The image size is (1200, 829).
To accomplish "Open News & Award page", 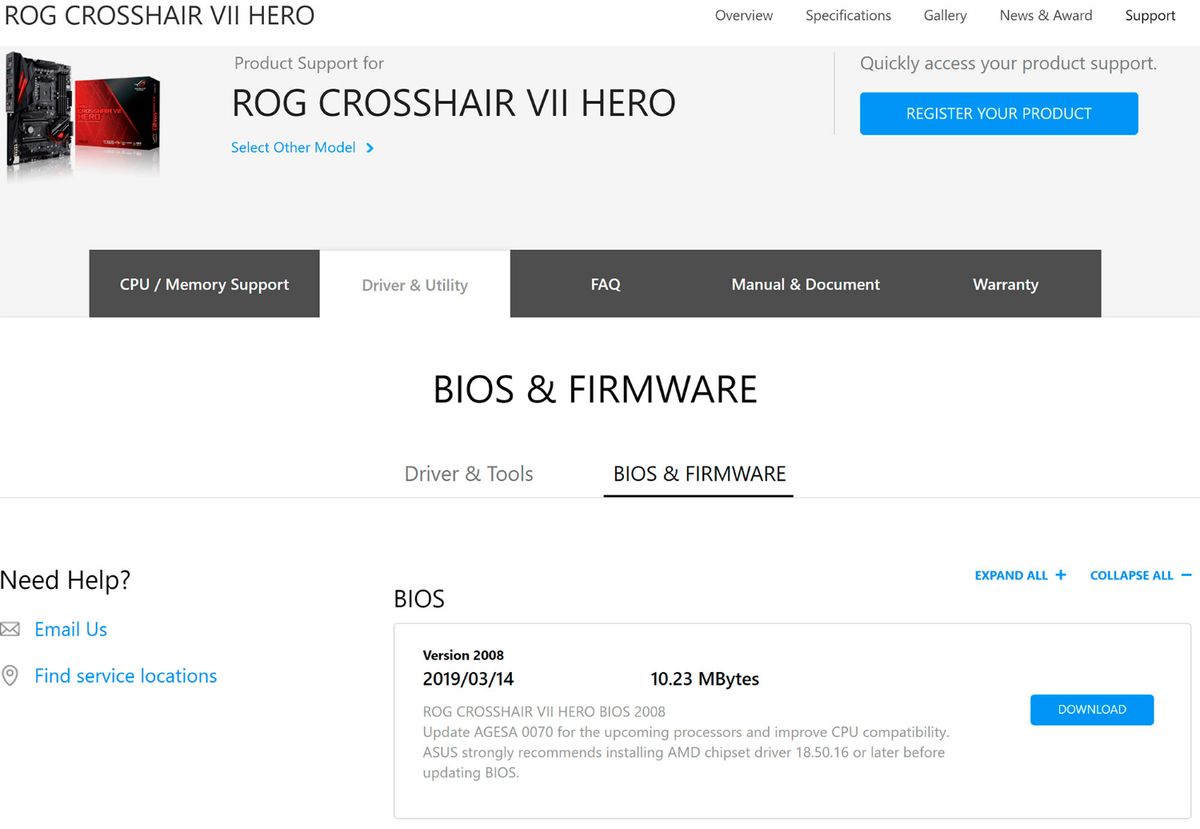I will (x=1046, y=15).
